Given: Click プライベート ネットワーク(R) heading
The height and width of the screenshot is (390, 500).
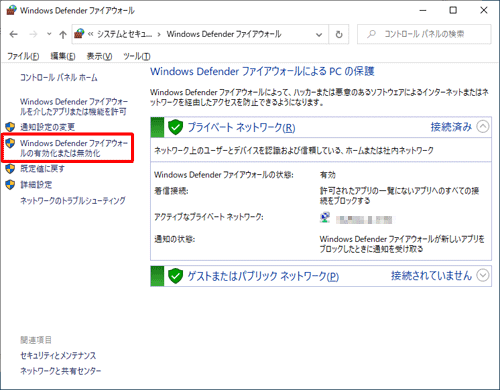Looking at the screenshot, I should pyautogui.click(x=241, y=127).
